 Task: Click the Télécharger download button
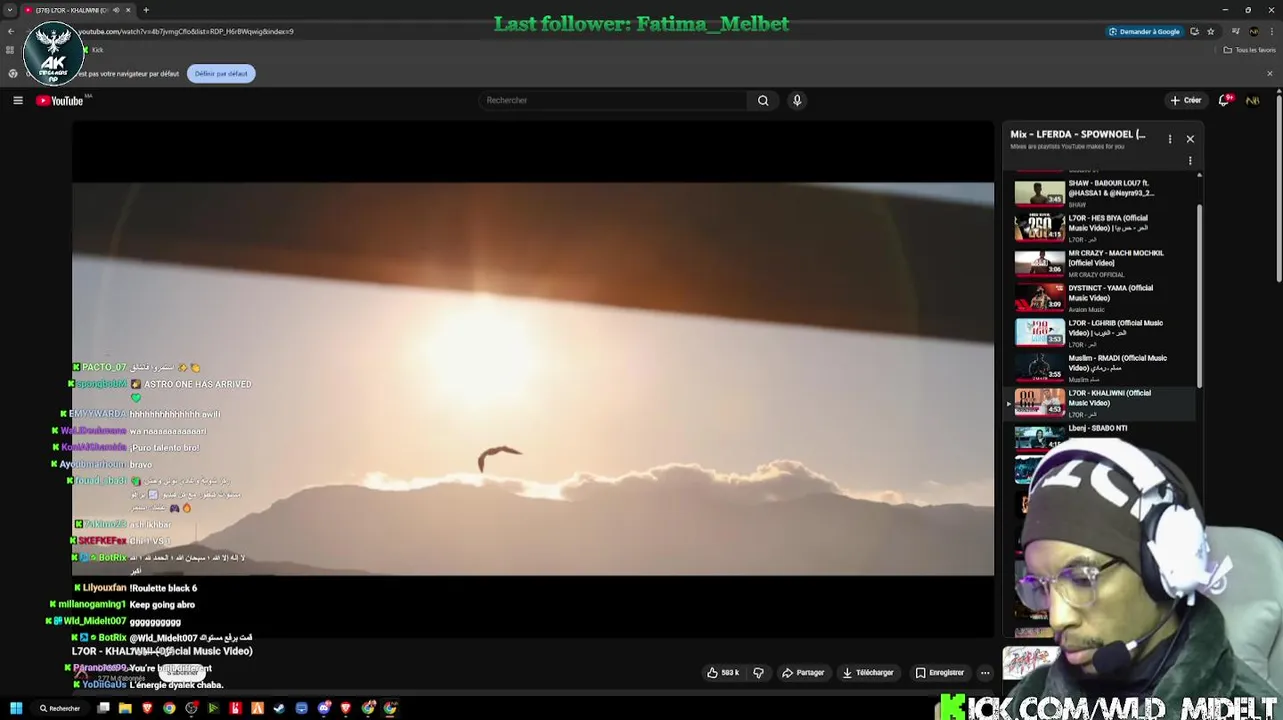(868, 673)
